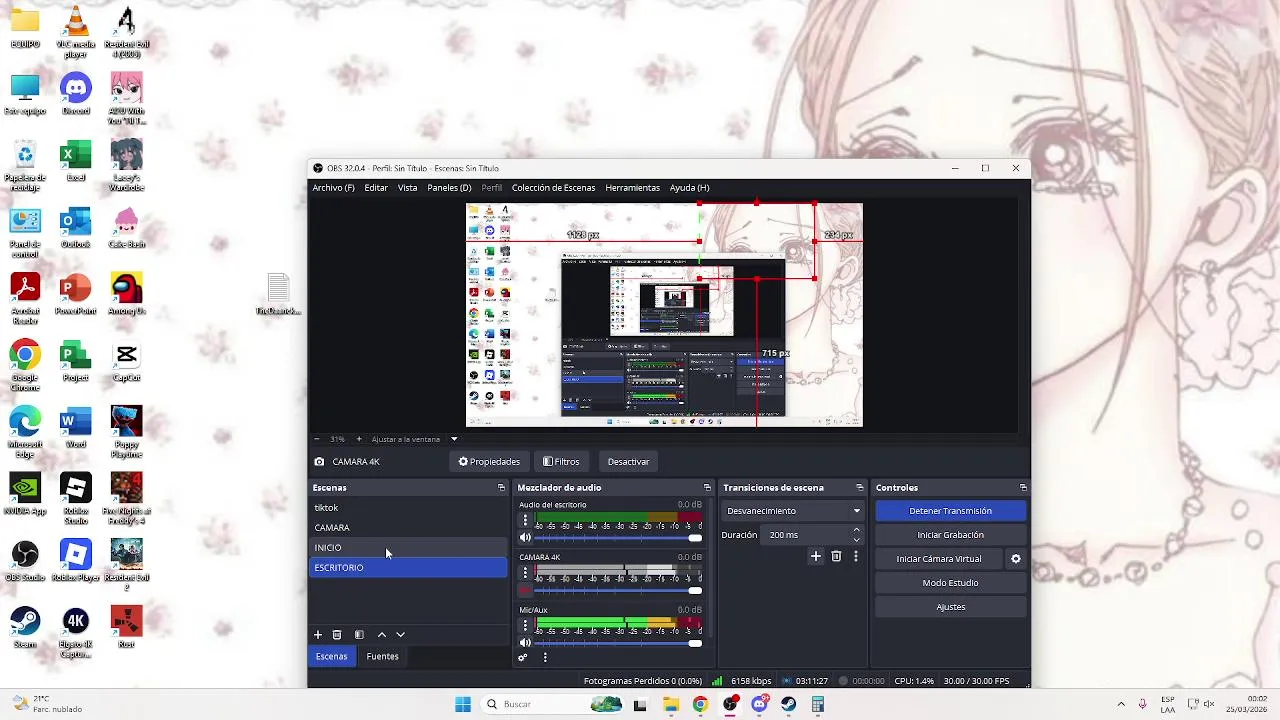Open Windows Start button on taskbar
The height and width of the screenshot is (720, 1280).
(463, 704)
